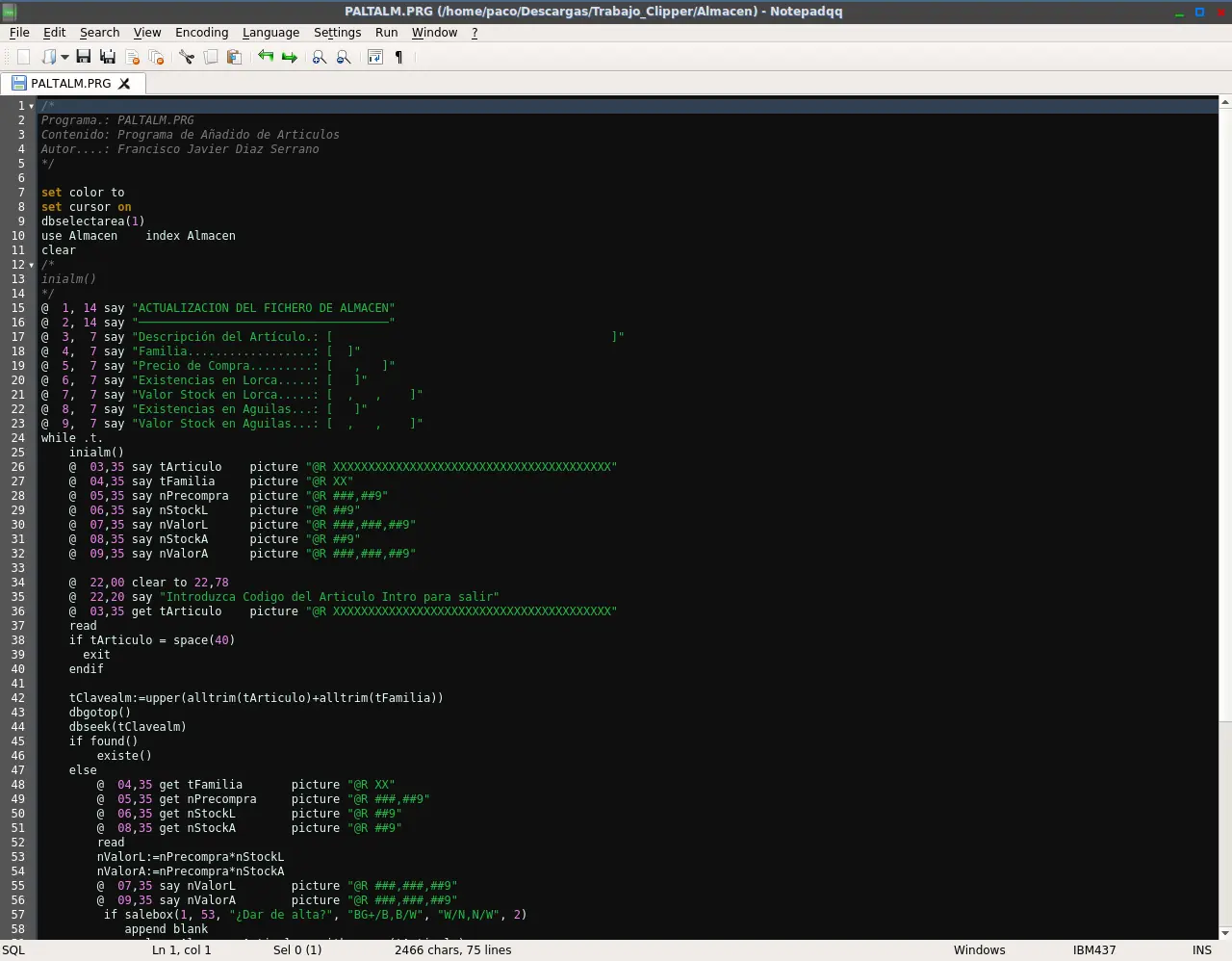1232x961 pixels.
Task: Close the PALTALM.PRG tab with the X
Action: 124,84
